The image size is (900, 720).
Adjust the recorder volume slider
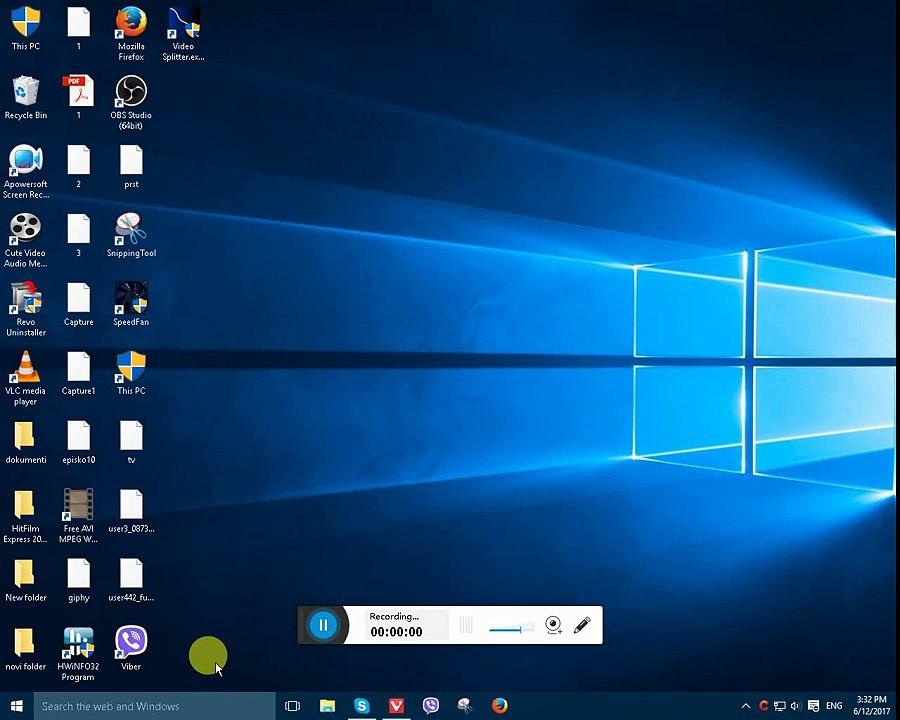pos(511,629)
